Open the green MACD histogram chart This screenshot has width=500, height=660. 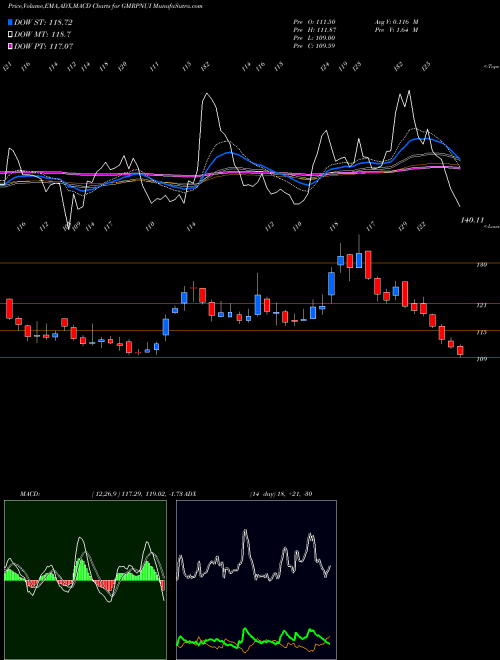pos(85,580)
